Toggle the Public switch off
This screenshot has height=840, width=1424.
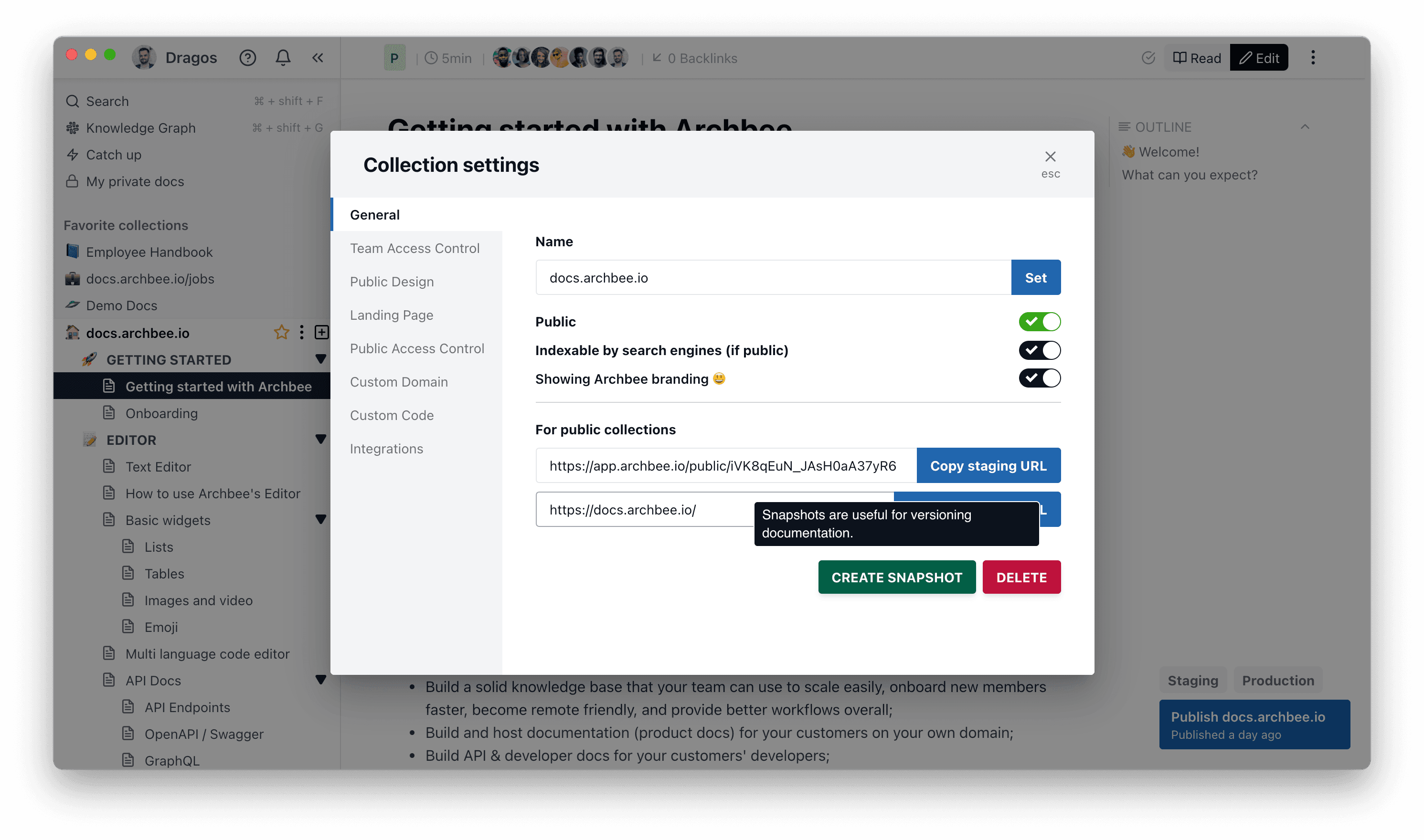click(1040, 322)
